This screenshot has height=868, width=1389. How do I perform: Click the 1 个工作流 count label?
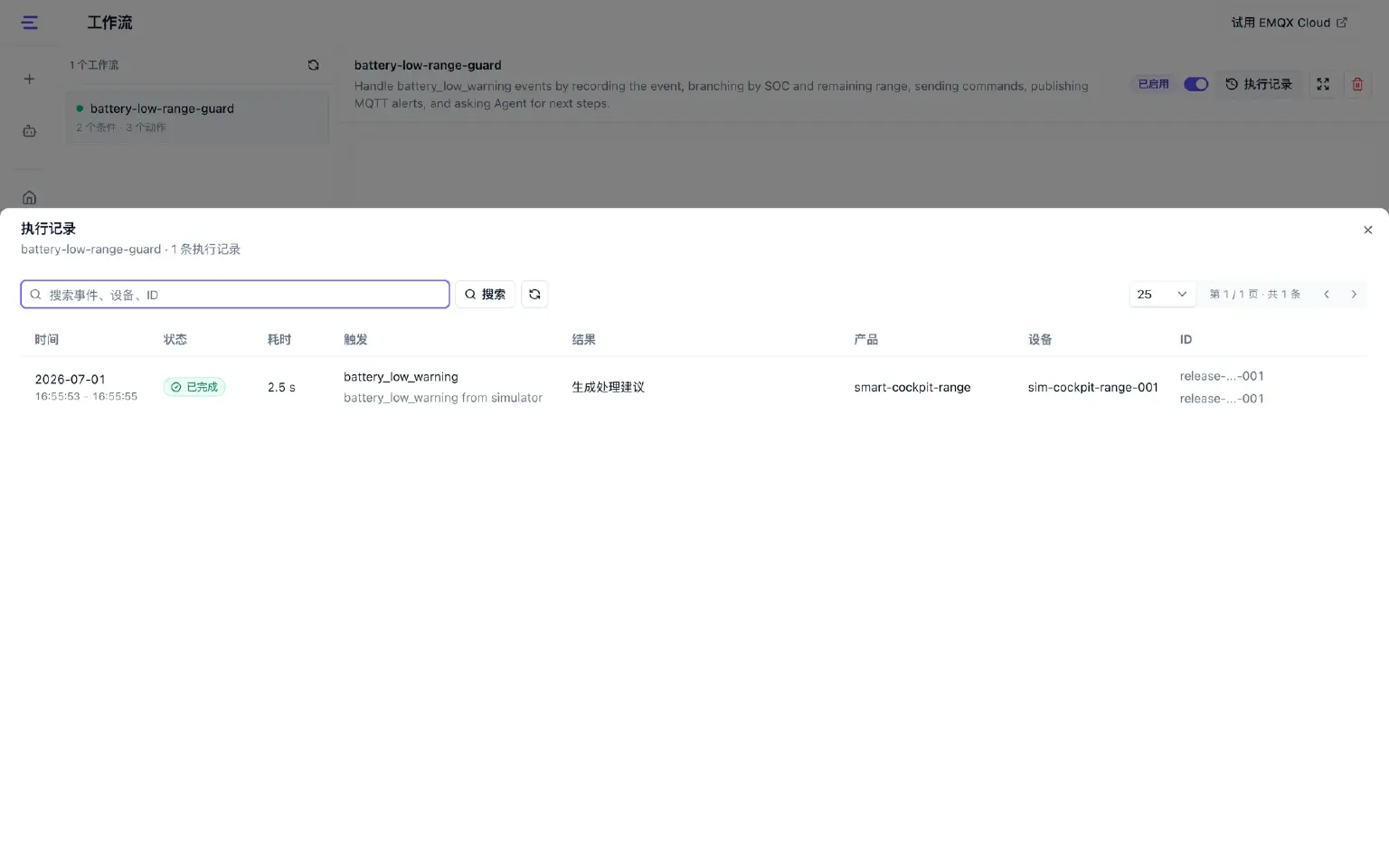pos(94,65)
